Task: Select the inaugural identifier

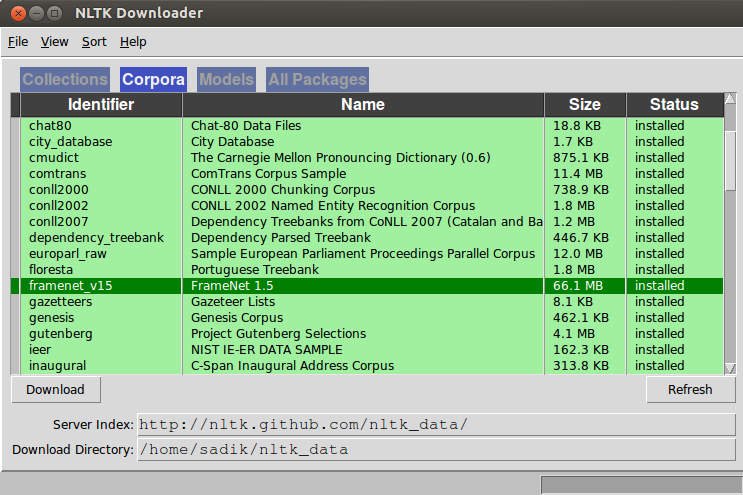Action: pos(57,366)
